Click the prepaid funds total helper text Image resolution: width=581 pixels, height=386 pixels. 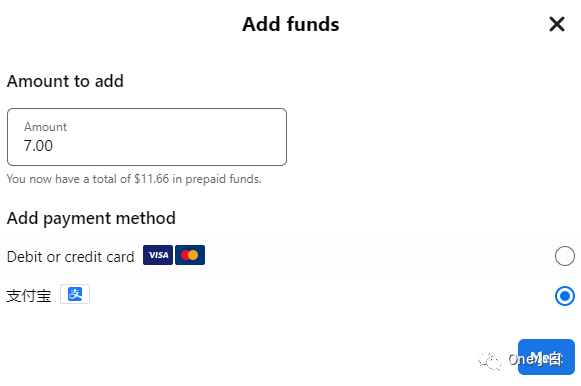pyautogui.click(x=134, y=179)
